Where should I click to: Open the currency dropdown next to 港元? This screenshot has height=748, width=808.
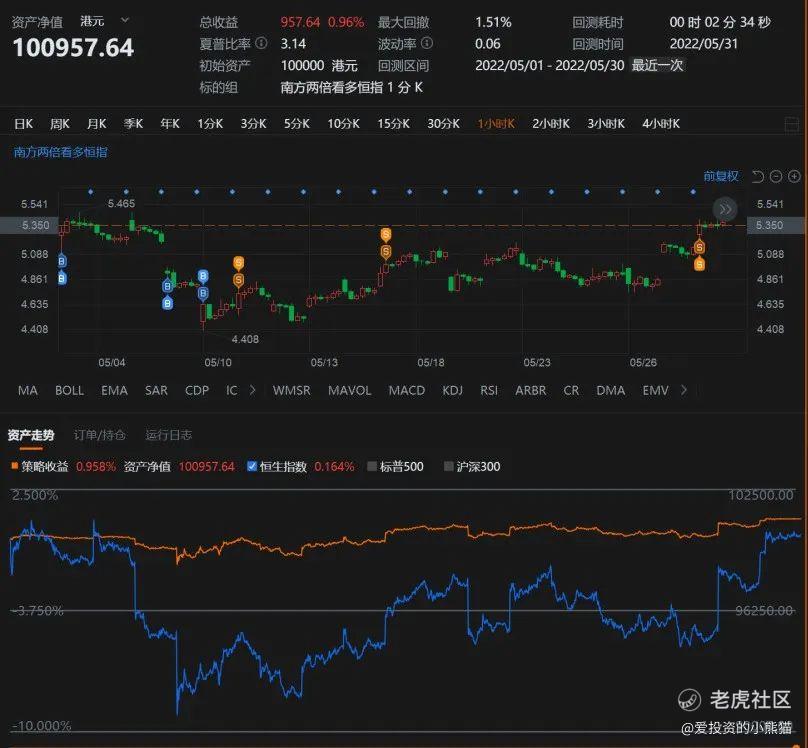point(125,21)
